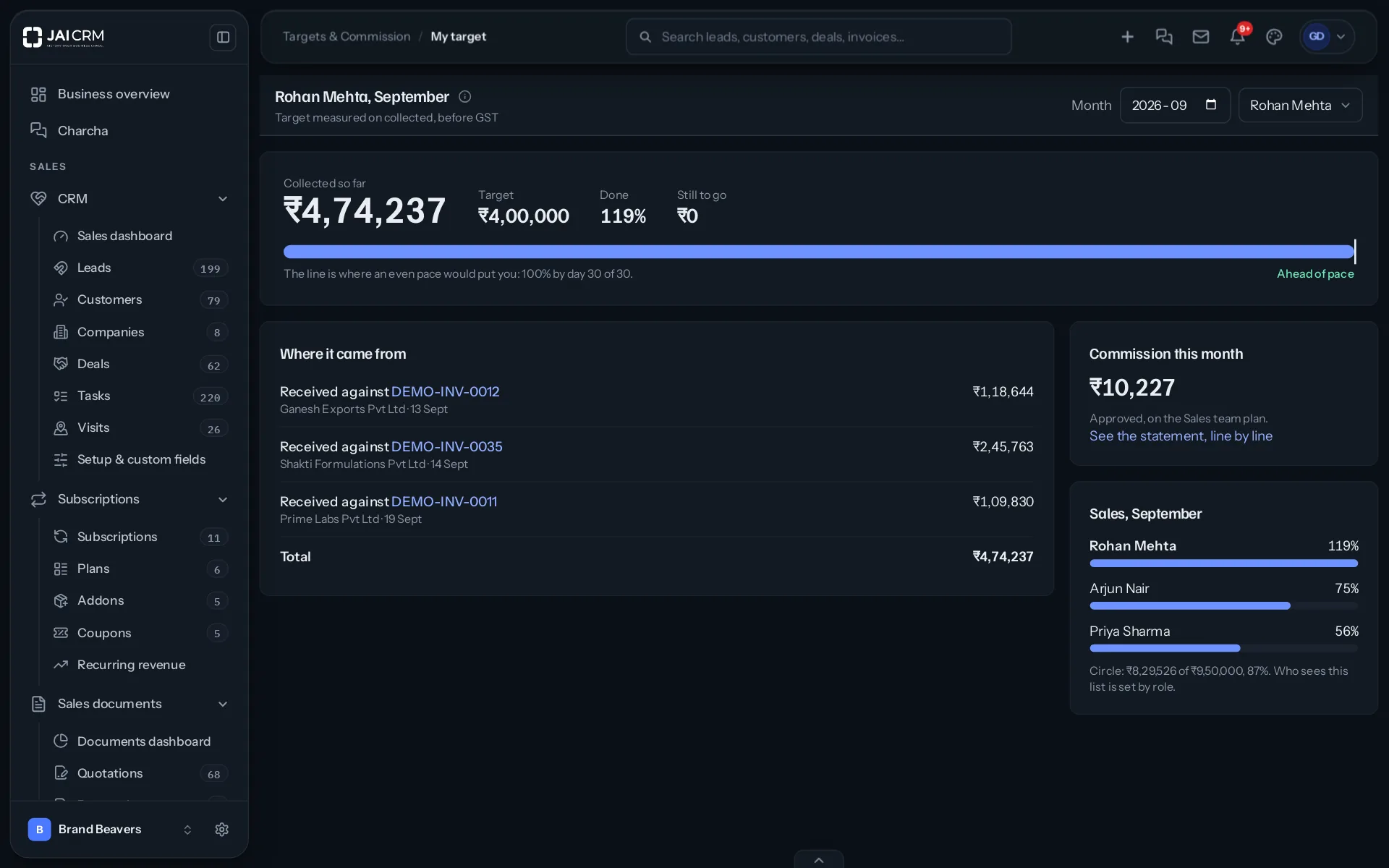
Task: Click See the statement, line by line
Action: 1181,436
